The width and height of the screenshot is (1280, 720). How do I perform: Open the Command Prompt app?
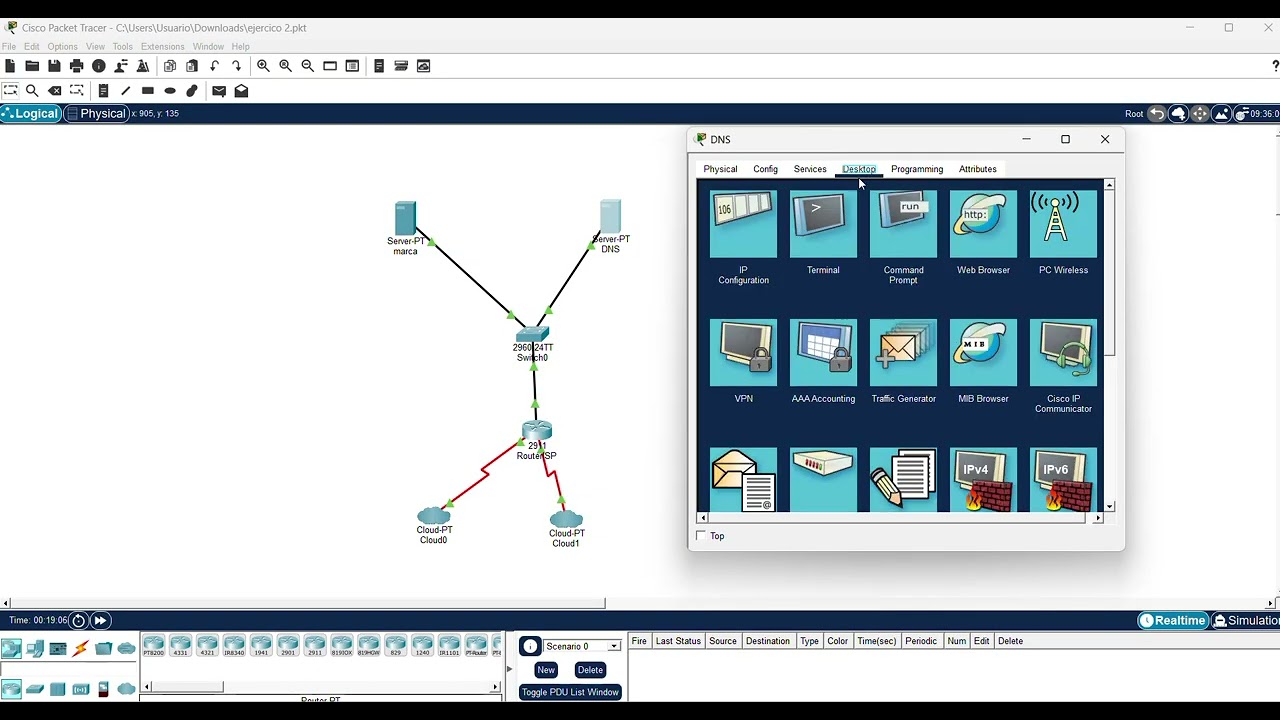(x=903, y=224)
